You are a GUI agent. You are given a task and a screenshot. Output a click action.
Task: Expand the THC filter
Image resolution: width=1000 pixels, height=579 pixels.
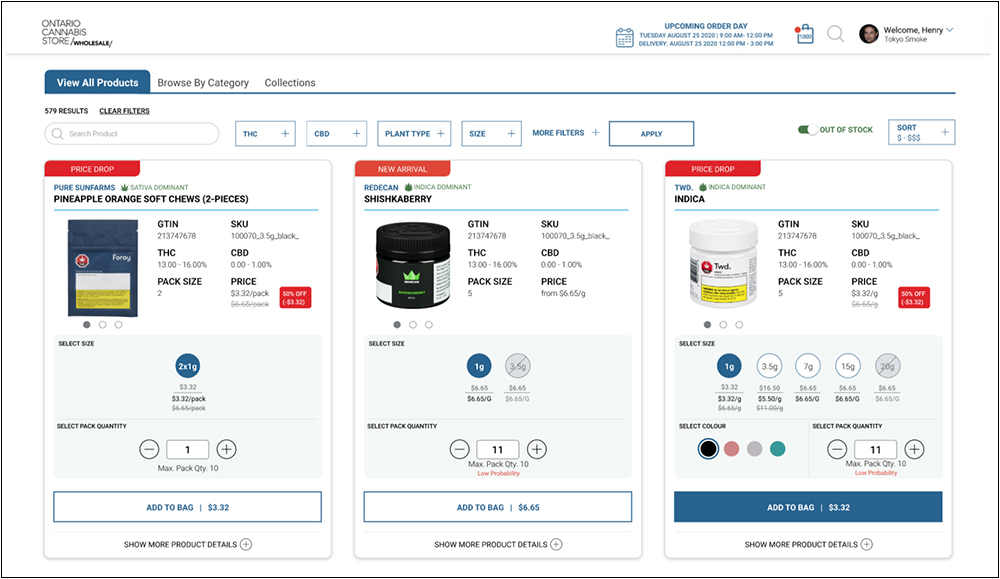coord(265,134)
